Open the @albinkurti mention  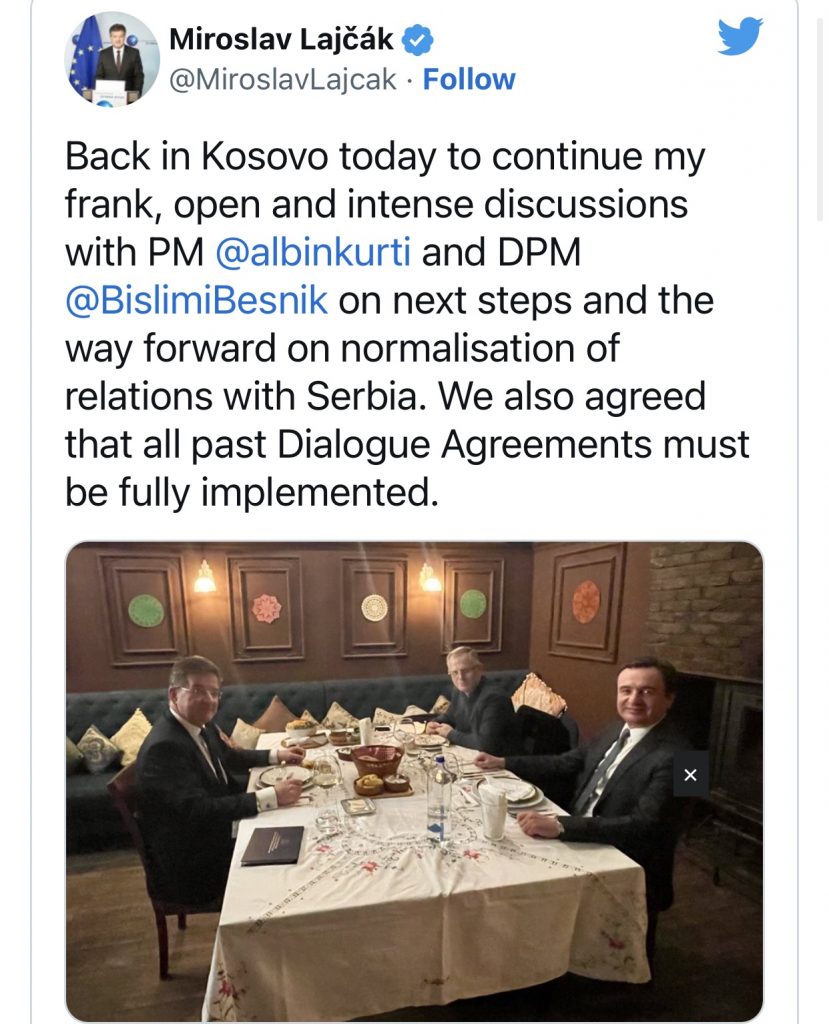(x=313, y=252)
